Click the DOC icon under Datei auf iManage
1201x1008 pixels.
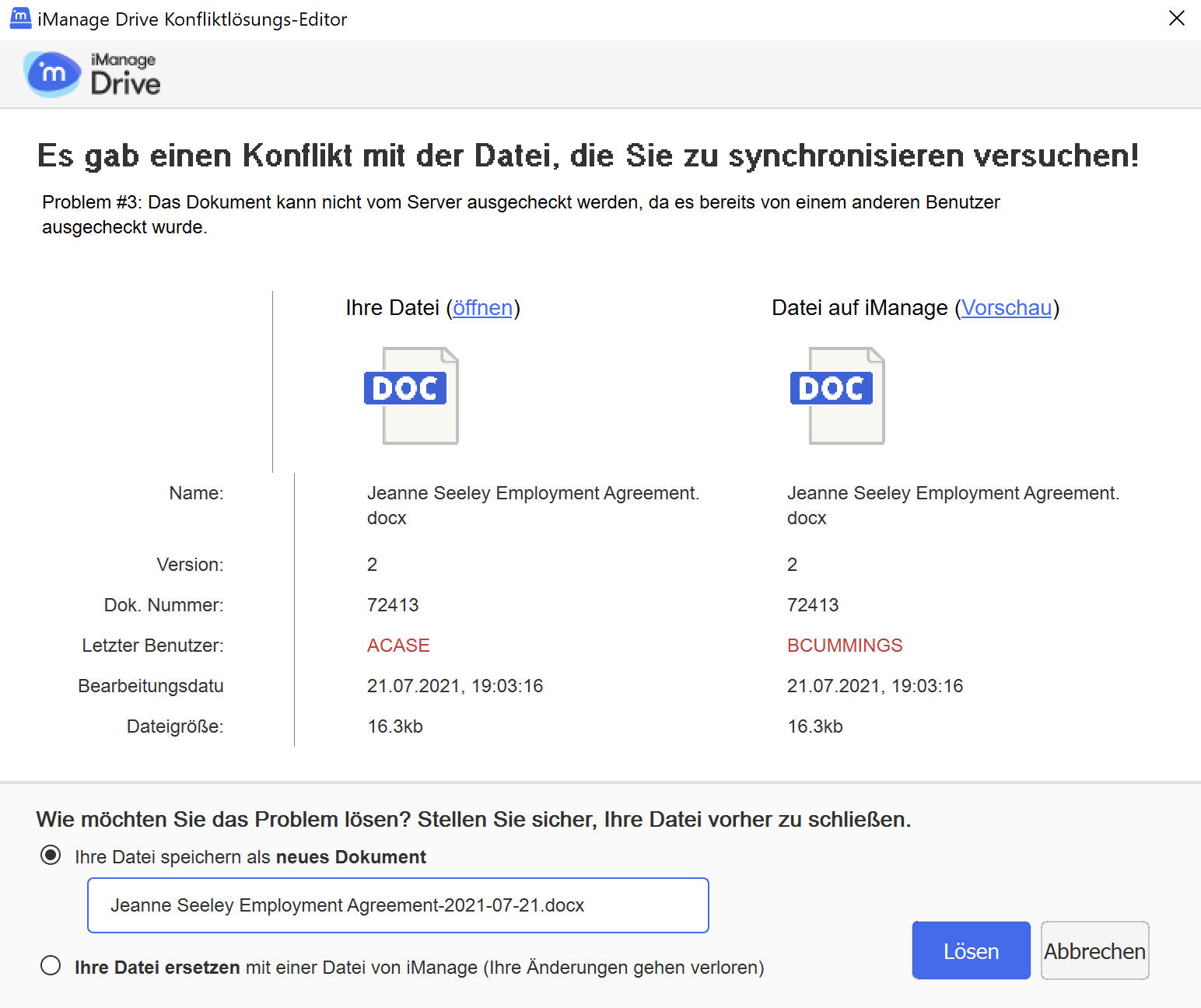coord(838,396)
